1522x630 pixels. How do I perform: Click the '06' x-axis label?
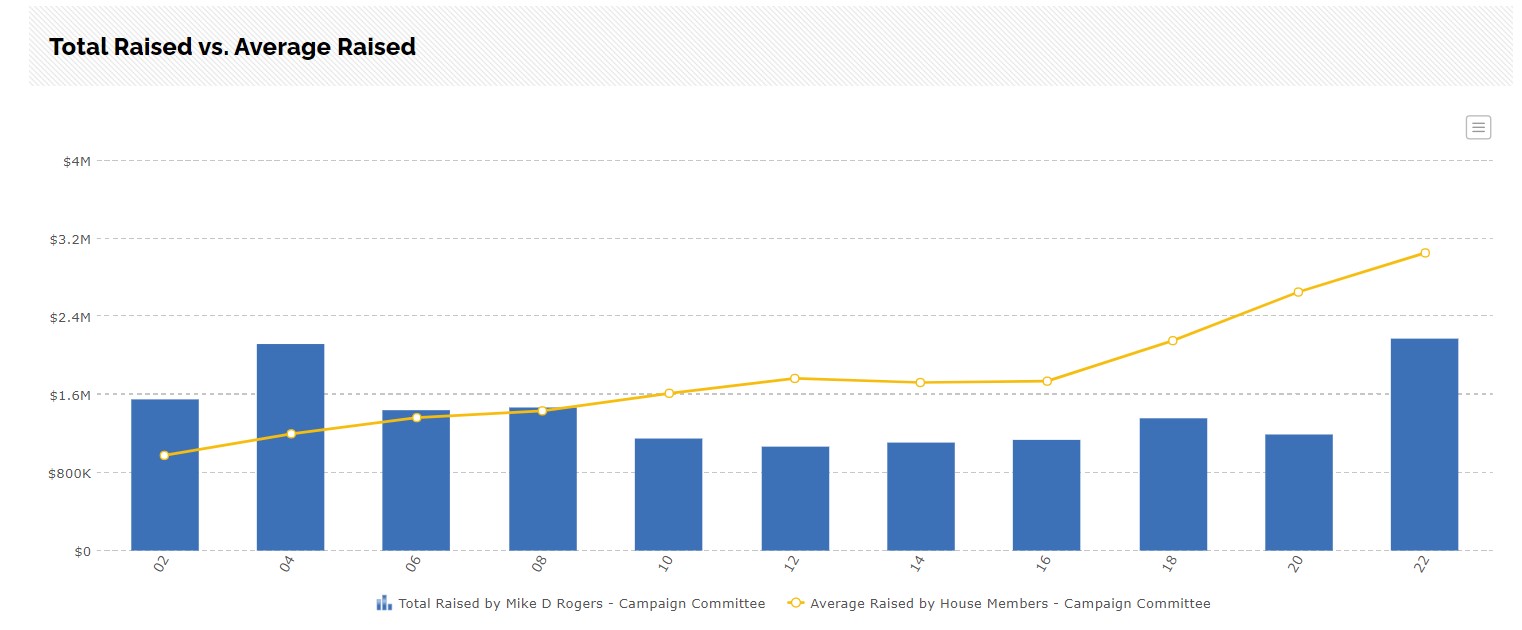(x=414, y=564)
